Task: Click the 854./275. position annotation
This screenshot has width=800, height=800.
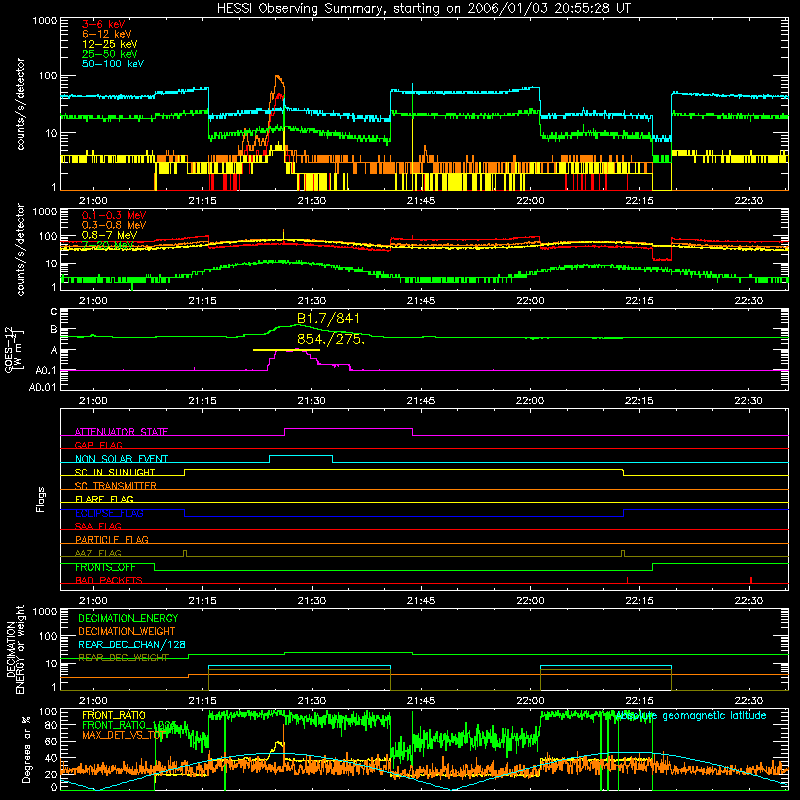Action: [331, 339]
